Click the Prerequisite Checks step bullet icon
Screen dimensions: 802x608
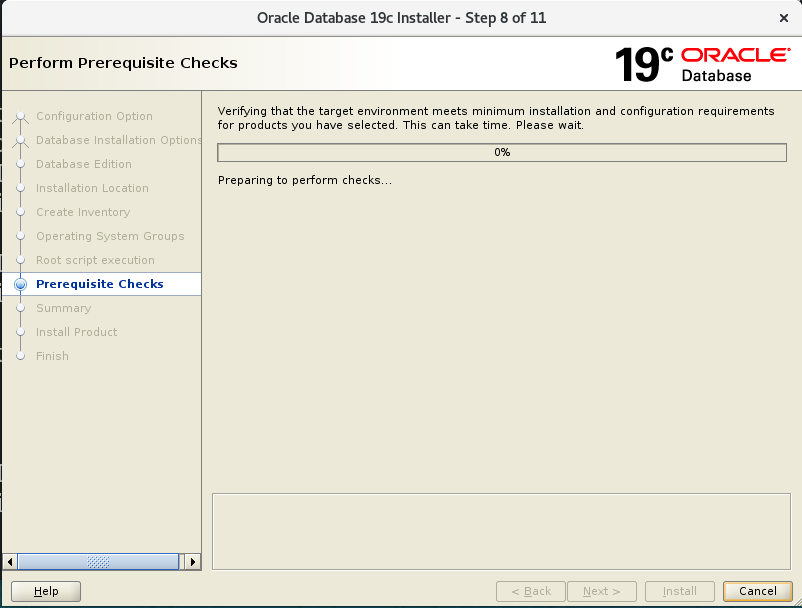[20, 284]
